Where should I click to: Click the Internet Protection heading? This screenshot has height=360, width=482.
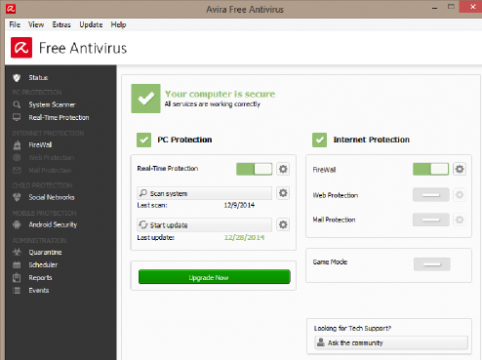(372, 140)
